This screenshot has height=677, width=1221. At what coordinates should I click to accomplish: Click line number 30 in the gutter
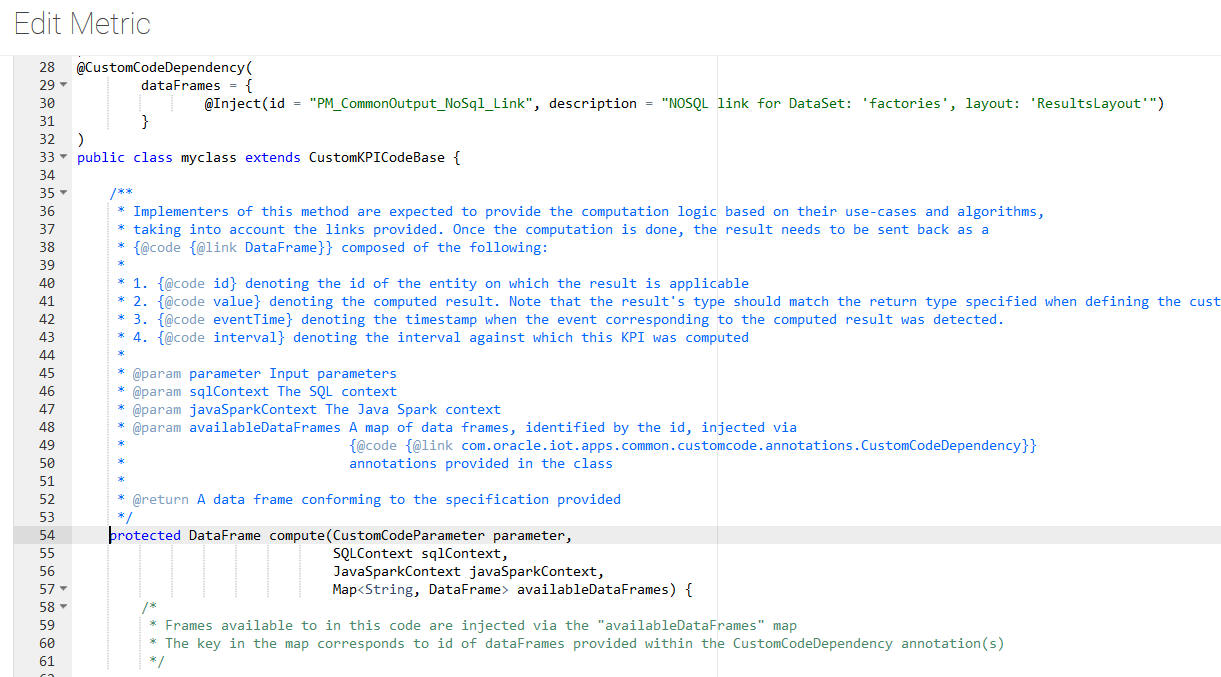click(47, 103)
